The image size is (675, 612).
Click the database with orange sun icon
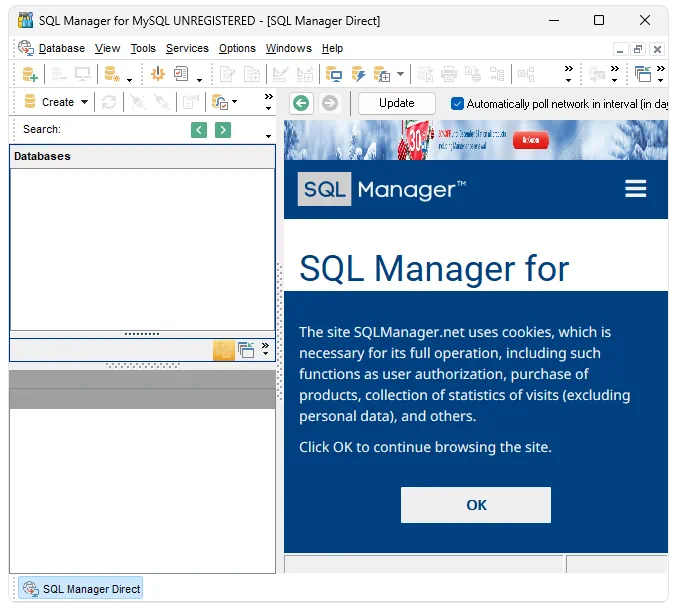point(112,74)
